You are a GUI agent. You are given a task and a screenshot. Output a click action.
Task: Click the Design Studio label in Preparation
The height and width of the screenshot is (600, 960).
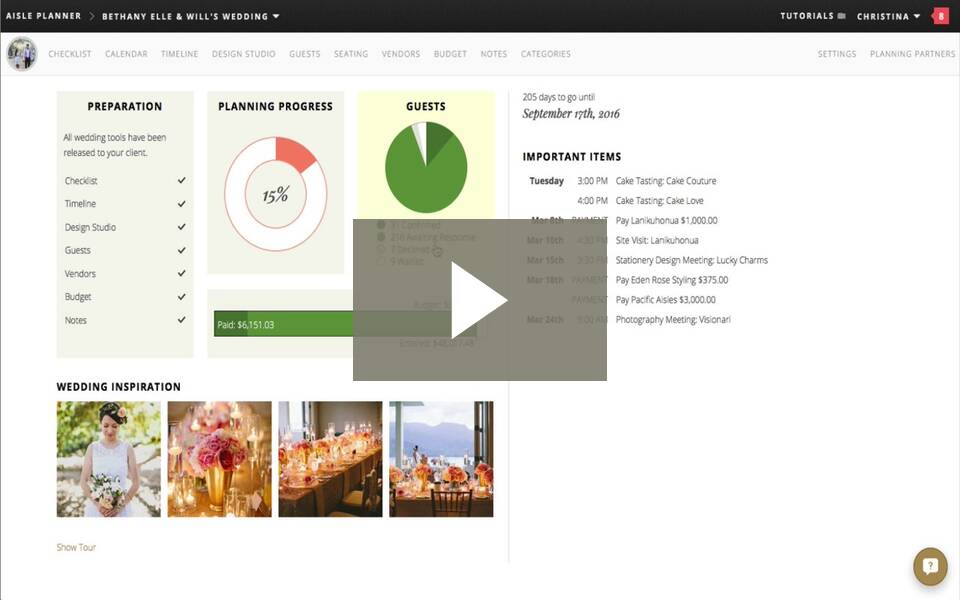point(90,227)
